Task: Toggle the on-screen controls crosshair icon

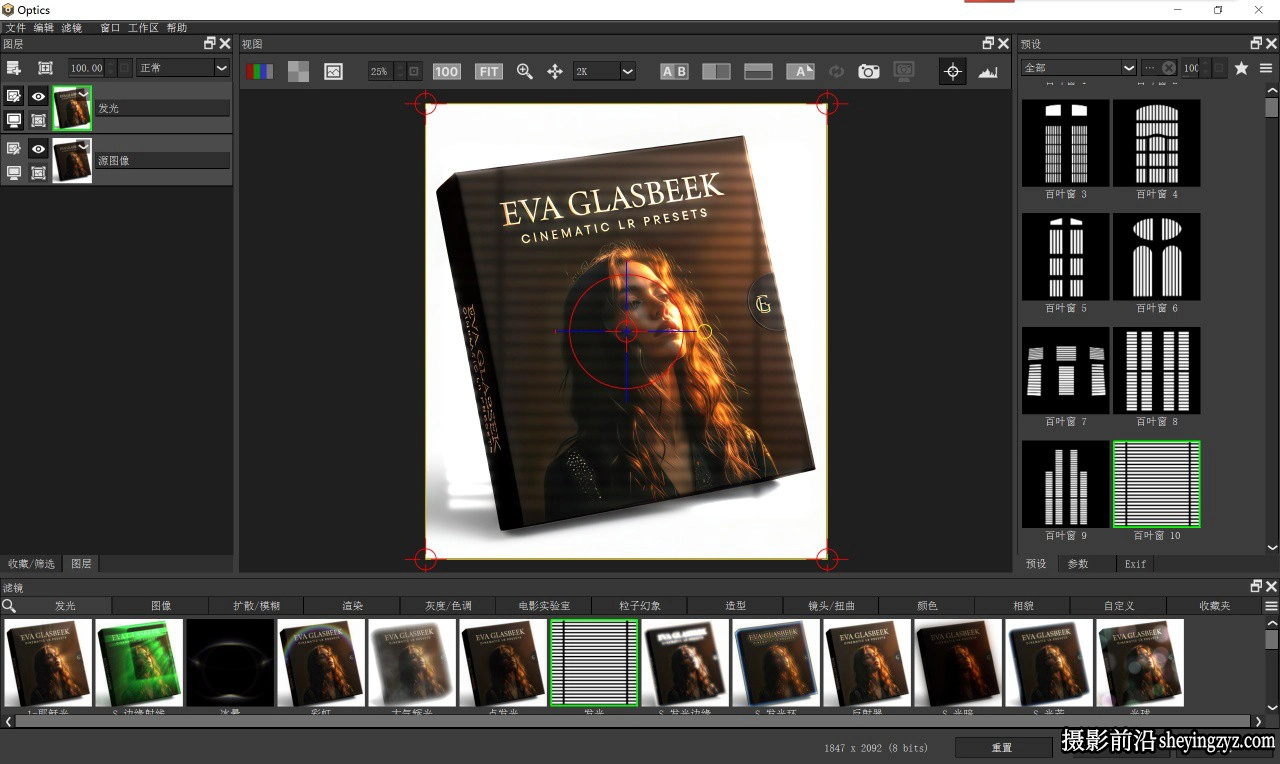Action: [x=952, y=71]
